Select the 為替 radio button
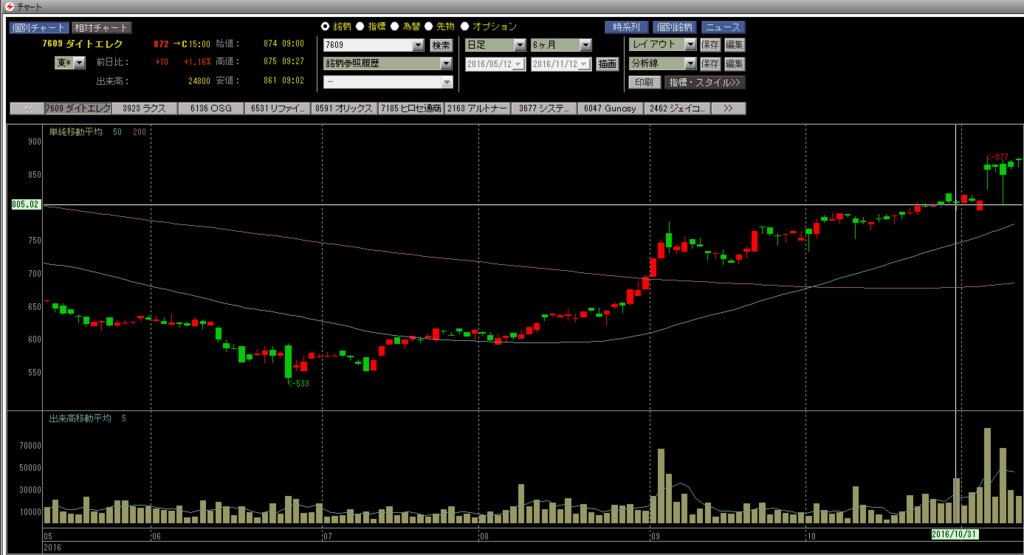This screenshot has height=555, width=1024. click(394, 26)
